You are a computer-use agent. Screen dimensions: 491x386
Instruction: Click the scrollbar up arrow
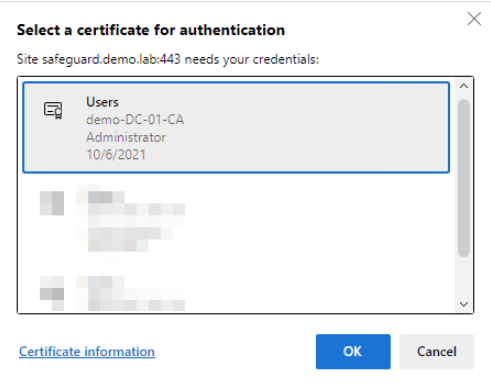click(464, 86)
